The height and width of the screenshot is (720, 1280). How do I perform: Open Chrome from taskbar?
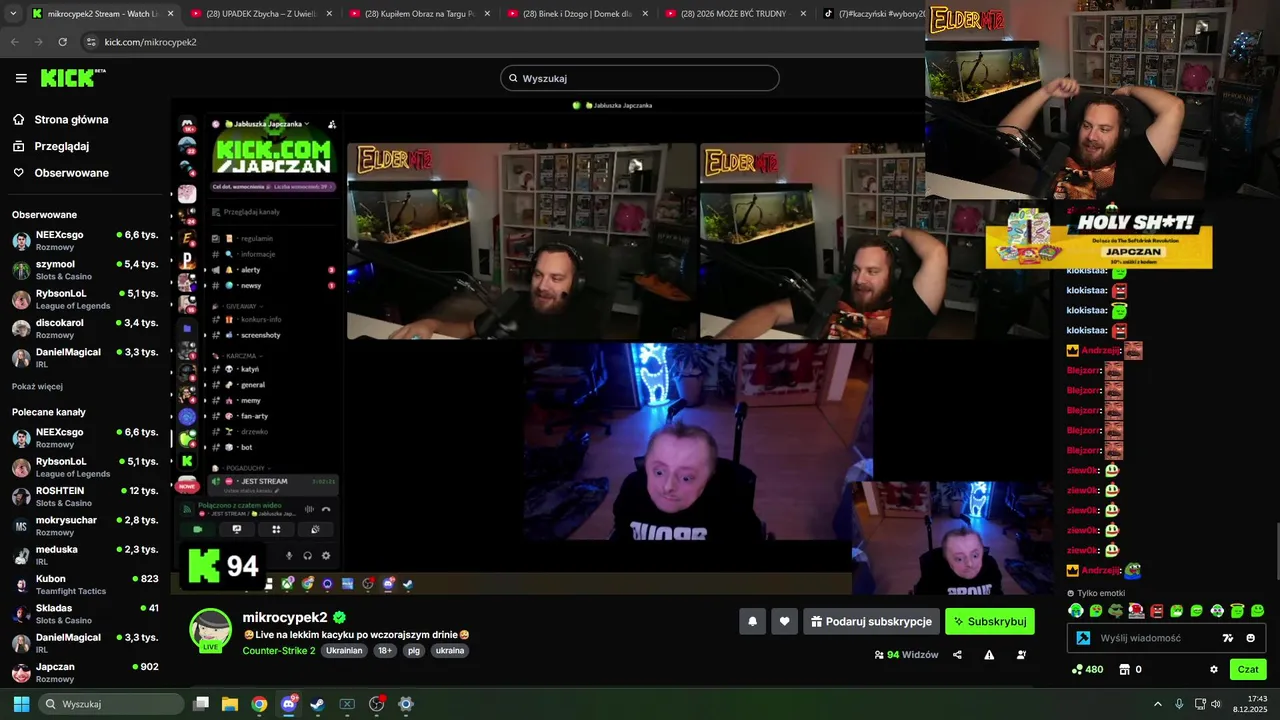[259, 704]
